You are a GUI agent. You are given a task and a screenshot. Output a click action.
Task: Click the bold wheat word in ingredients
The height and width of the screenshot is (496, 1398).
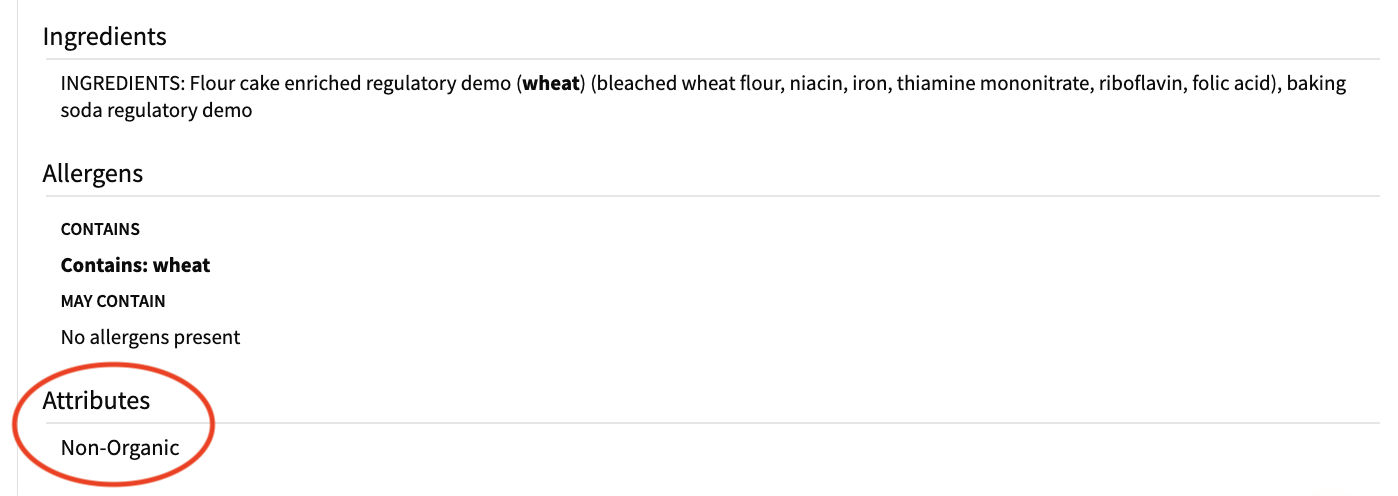[x=552, y=84]
